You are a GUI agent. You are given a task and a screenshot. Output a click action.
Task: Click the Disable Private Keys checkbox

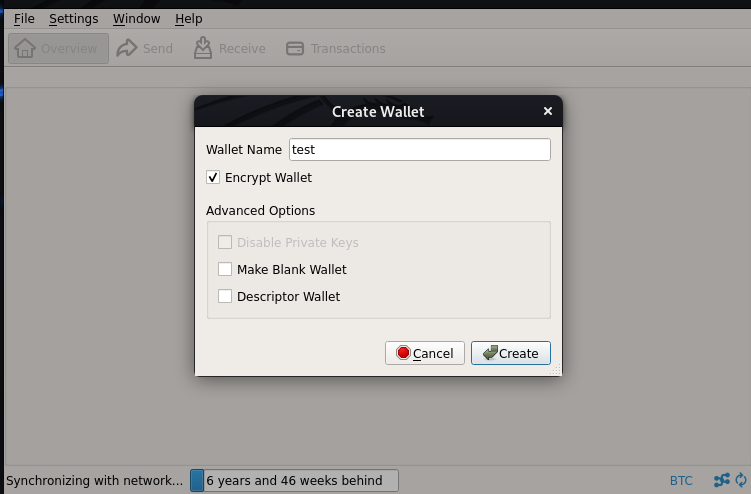coord(225,242)
